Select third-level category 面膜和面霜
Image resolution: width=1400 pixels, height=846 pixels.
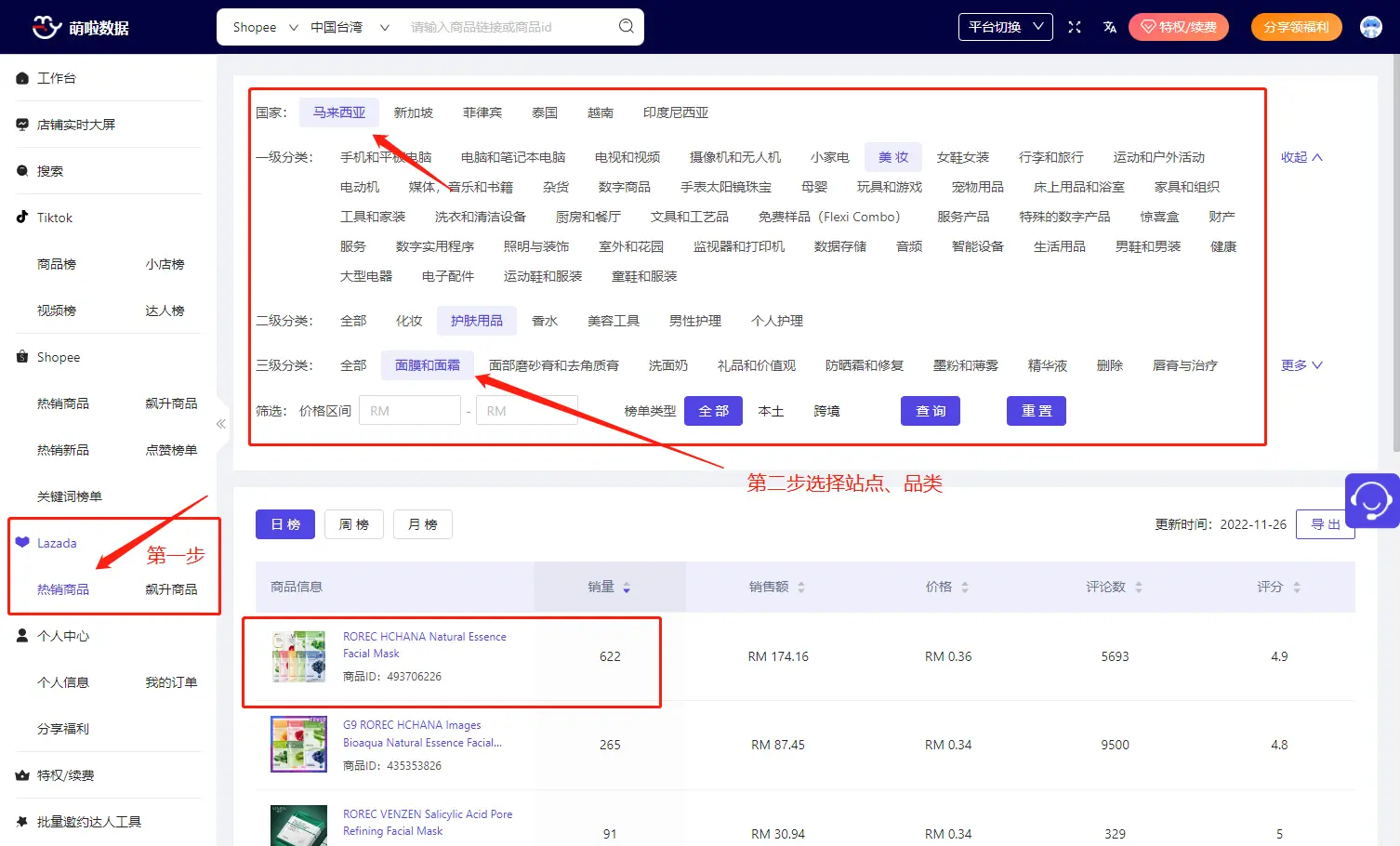tap(428, 365)
